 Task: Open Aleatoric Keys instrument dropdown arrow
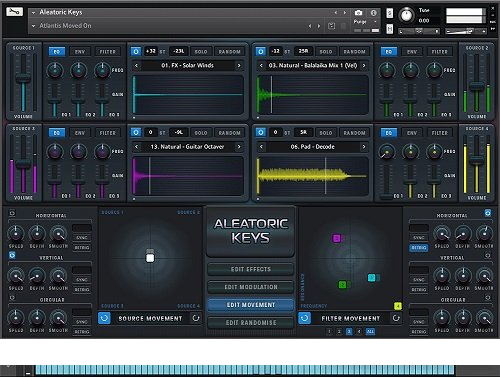tap(33, 13)
